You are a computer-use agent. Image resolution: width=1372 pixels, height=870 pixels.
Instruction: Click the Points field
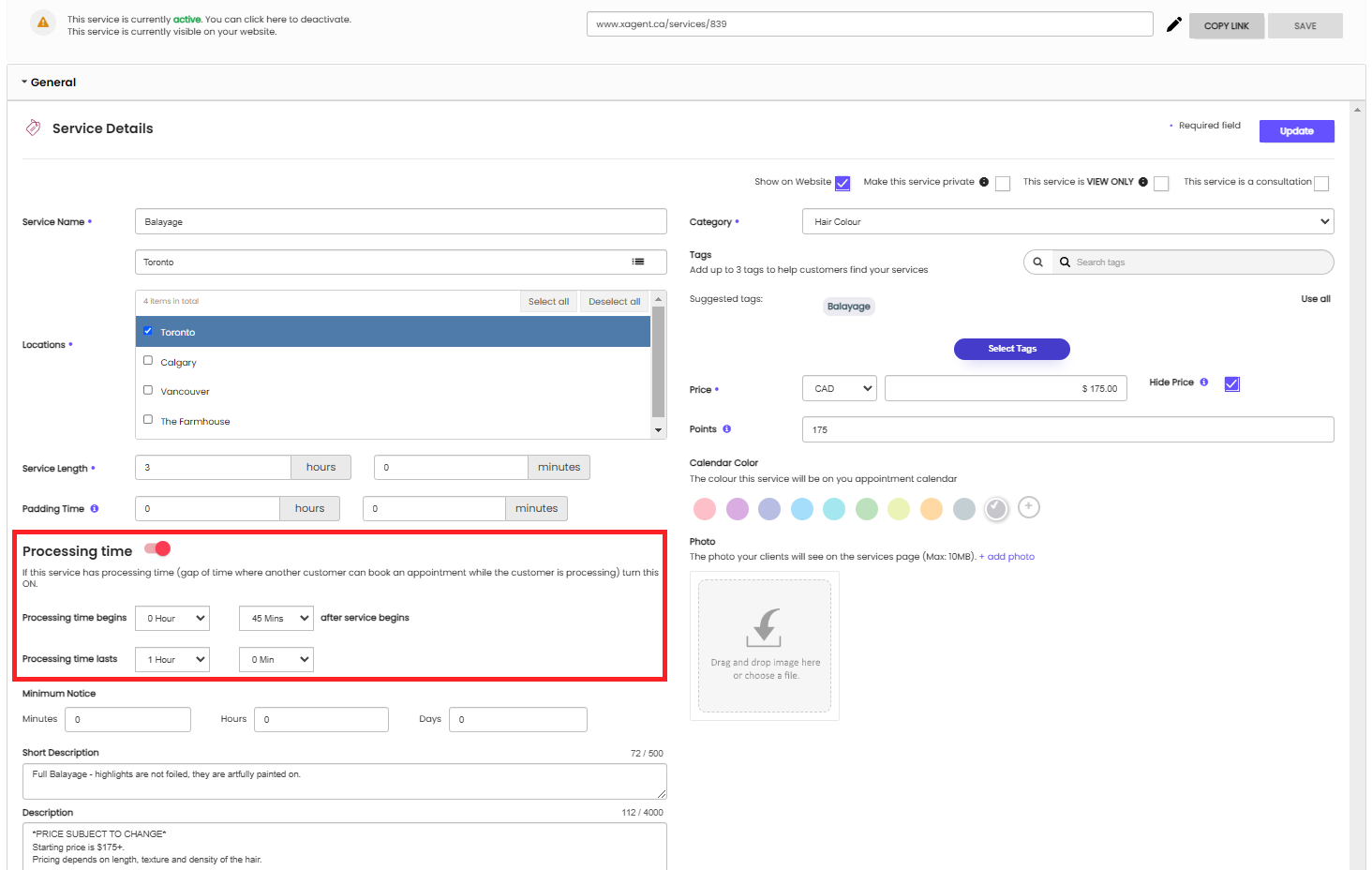pyautogui.click(x=1067, y=429)
